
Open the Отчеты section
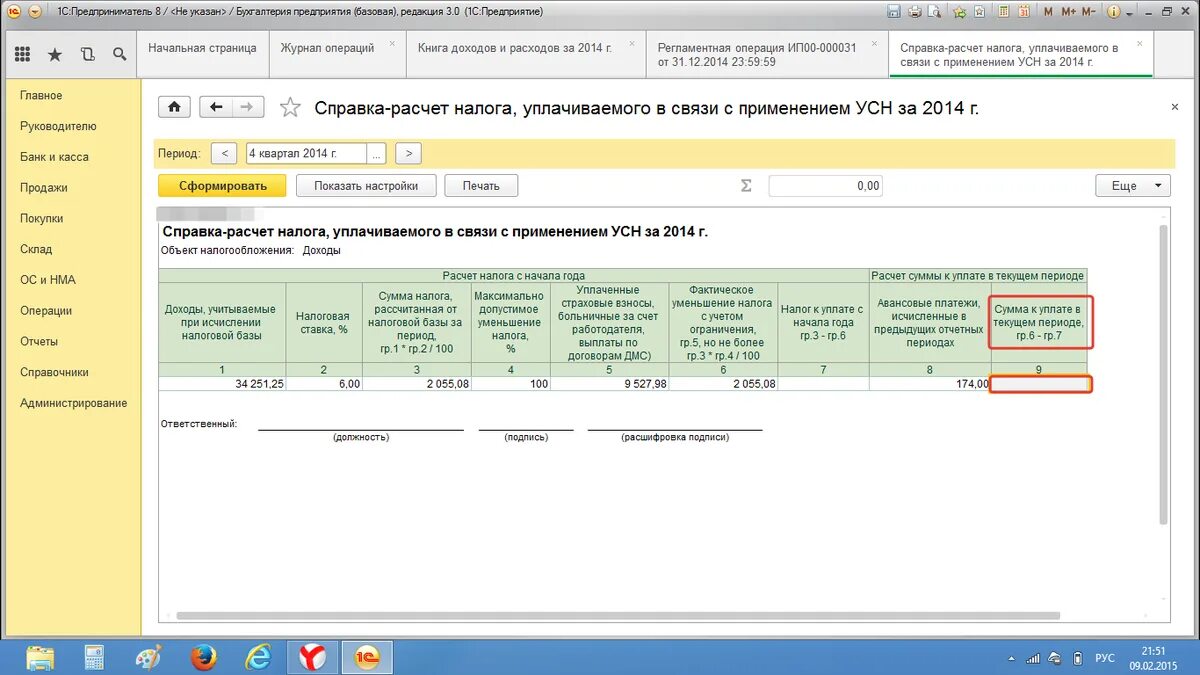[x=39, y=342]
